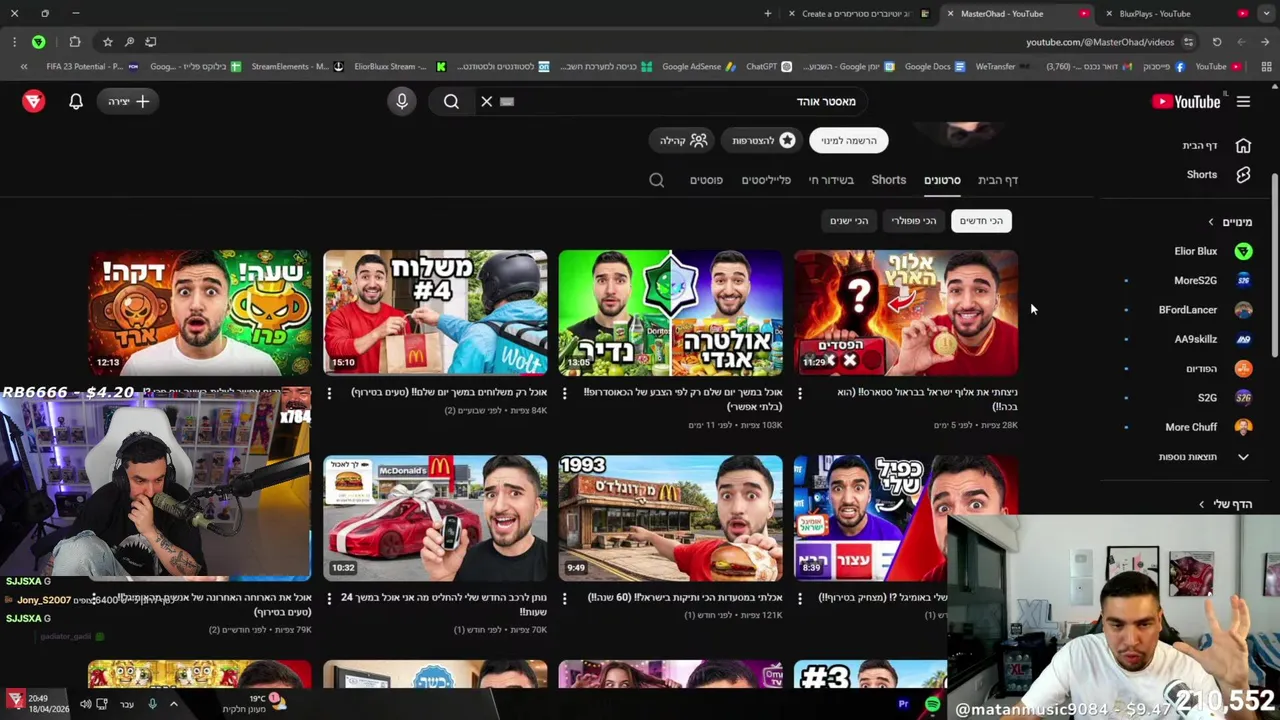Select the הכי ישנים sort chip
This screenshot has width=1280, height=720.
(849, 221)
